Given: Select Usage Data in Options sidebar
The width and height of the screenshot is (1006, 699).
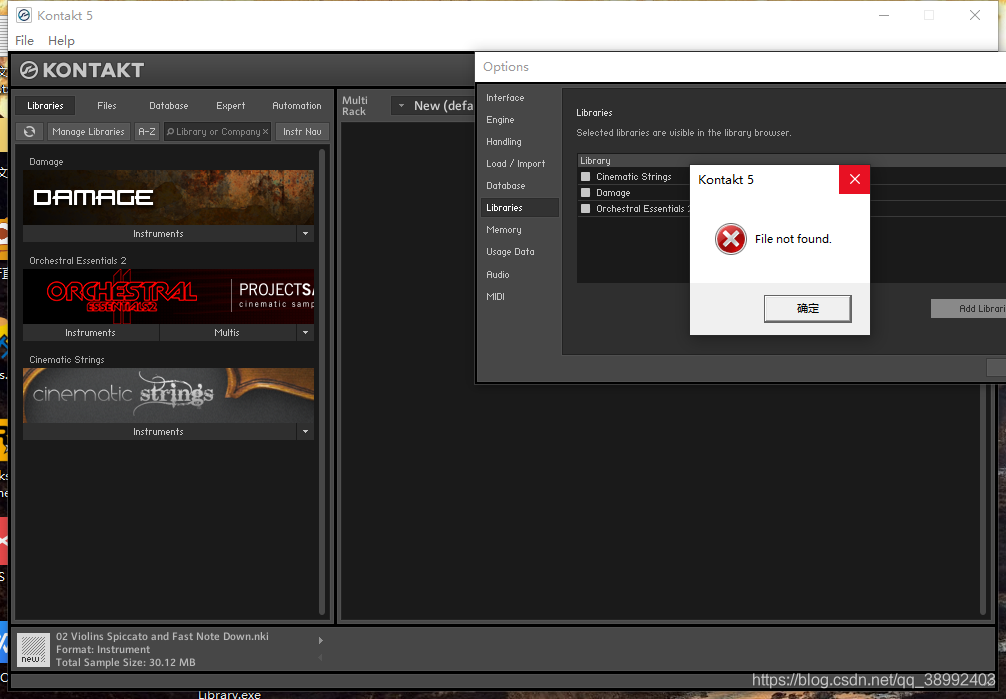Looking at the screenshot, I should coord(510,252).
